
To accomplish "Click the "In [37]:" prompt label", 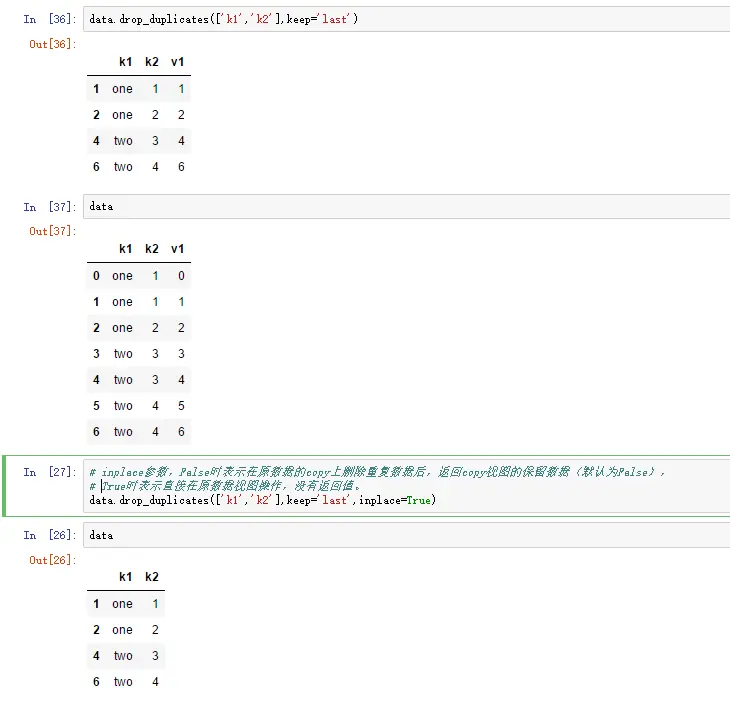I will (49, 207).
